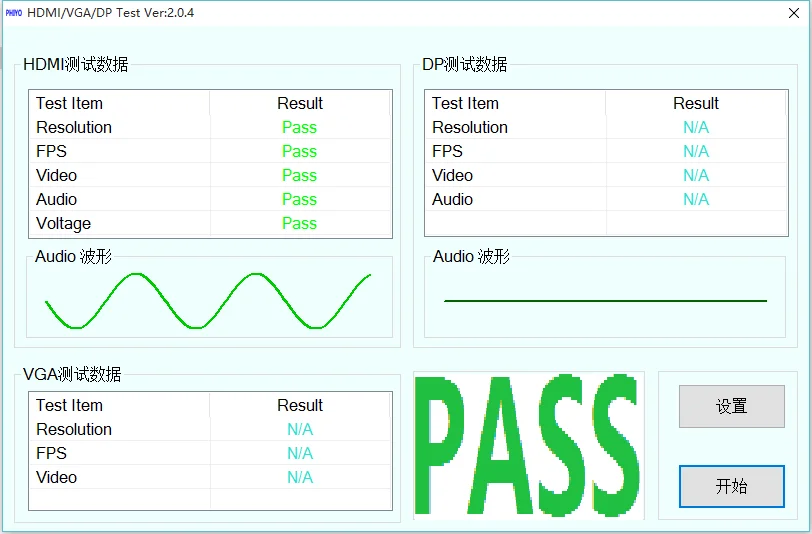Click the 开始 start button
This screenshot has width=812, height=534.
tap(732, 486)
